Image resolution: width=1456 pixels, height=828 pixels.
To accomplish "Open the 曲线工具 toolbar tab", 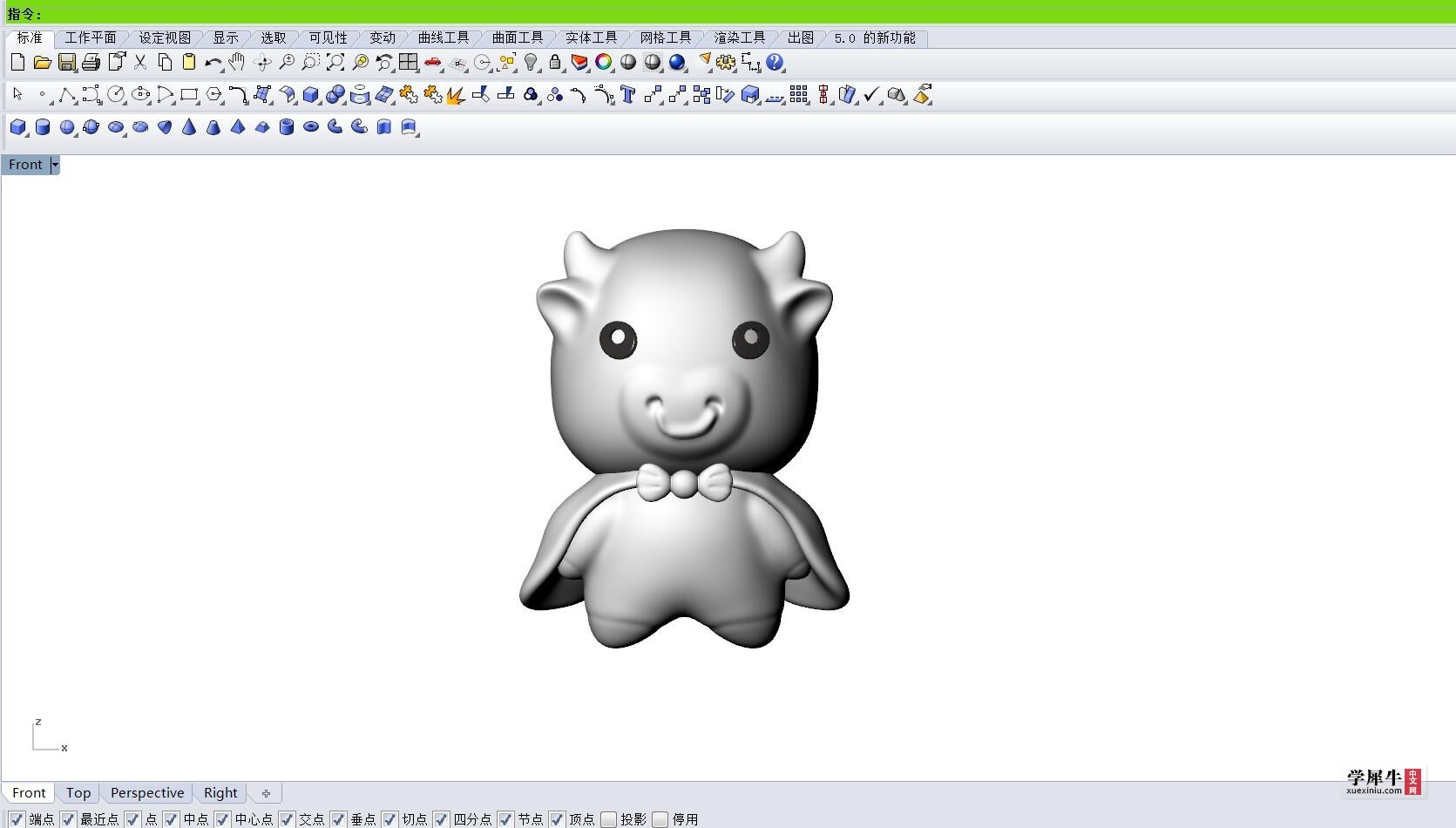I will 444,38.
